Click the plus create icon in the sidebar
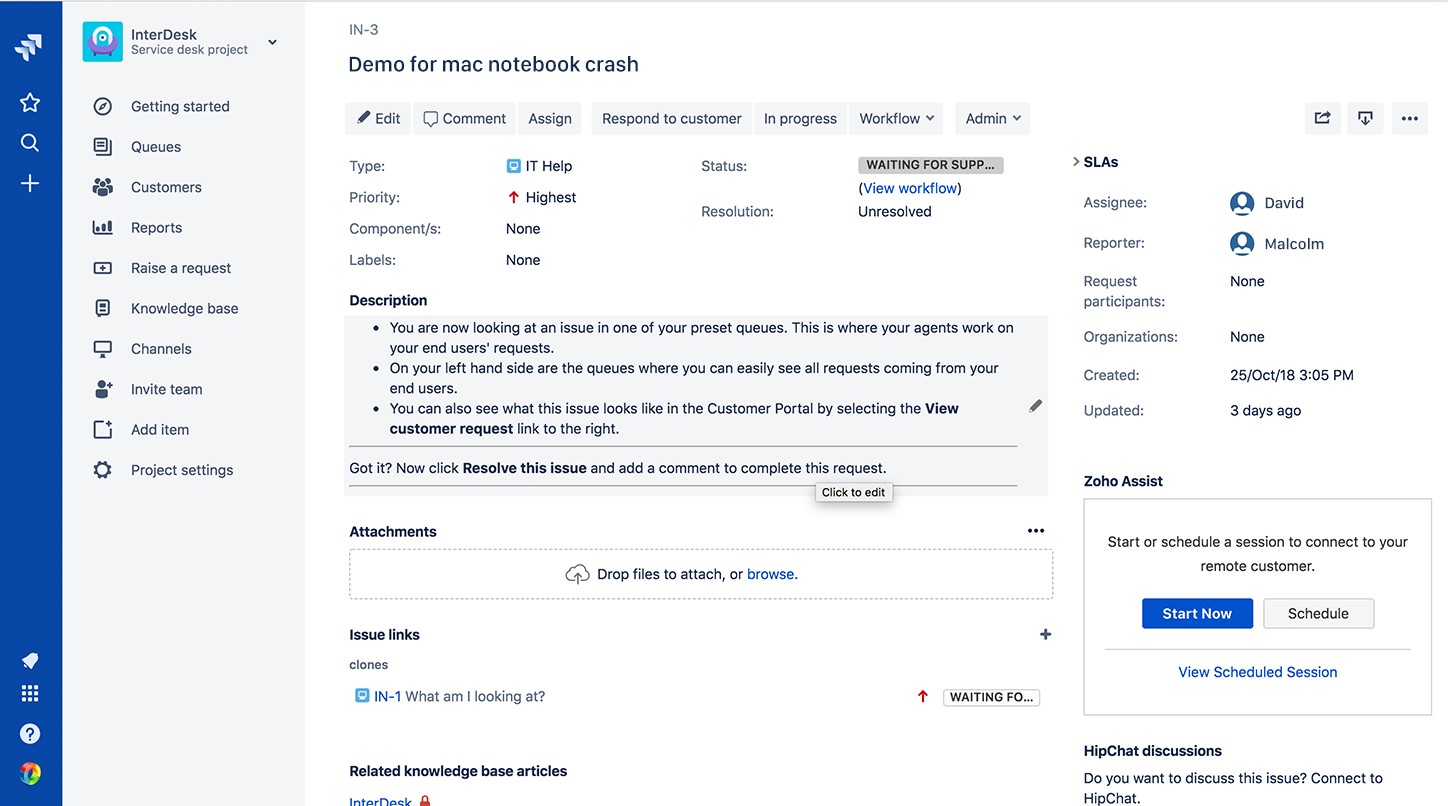Screen dimensions: 1448x806 tap(30, 184)
